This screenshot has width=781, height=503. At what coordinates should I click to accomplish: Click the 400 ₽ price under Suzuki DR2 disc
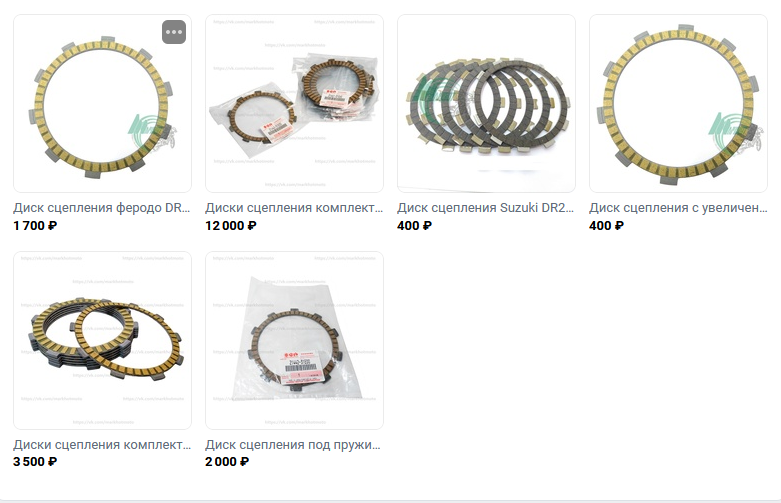[414, 226]
